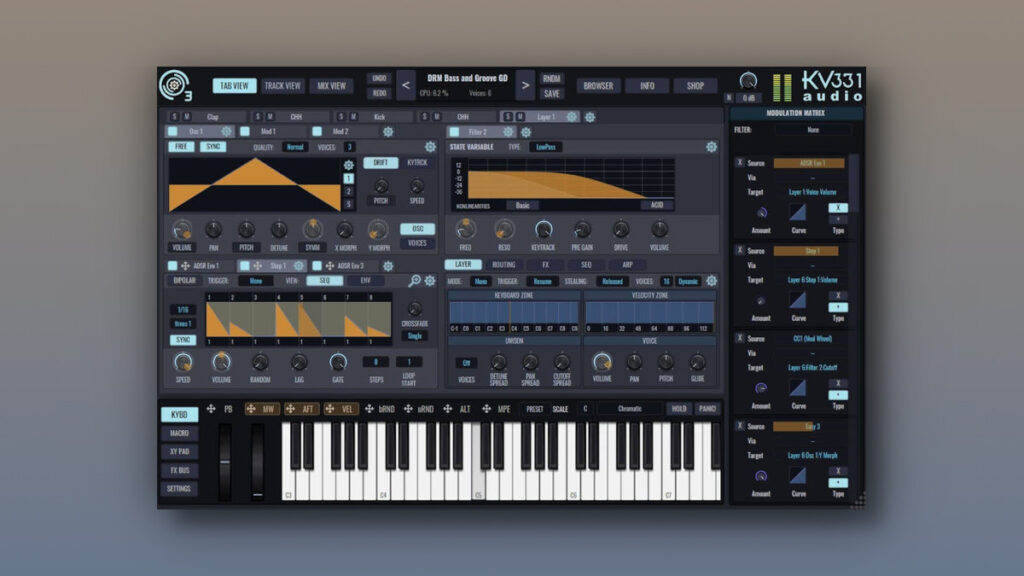Click the zoom magnifier in the step sequencer
Screen dimensions: 1024x576
coord(414,279)
